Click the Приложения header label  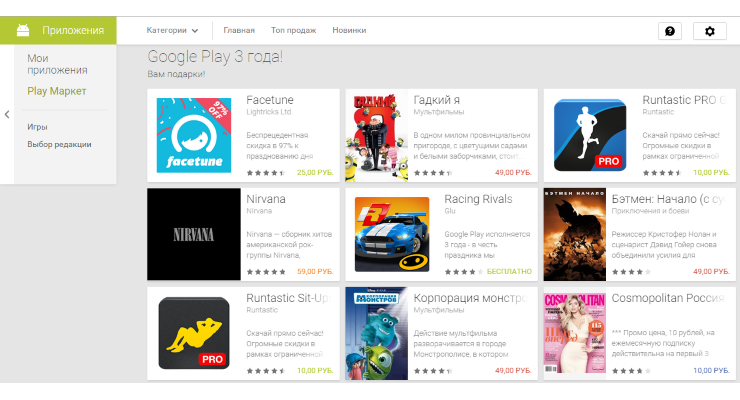click(73, 30)
